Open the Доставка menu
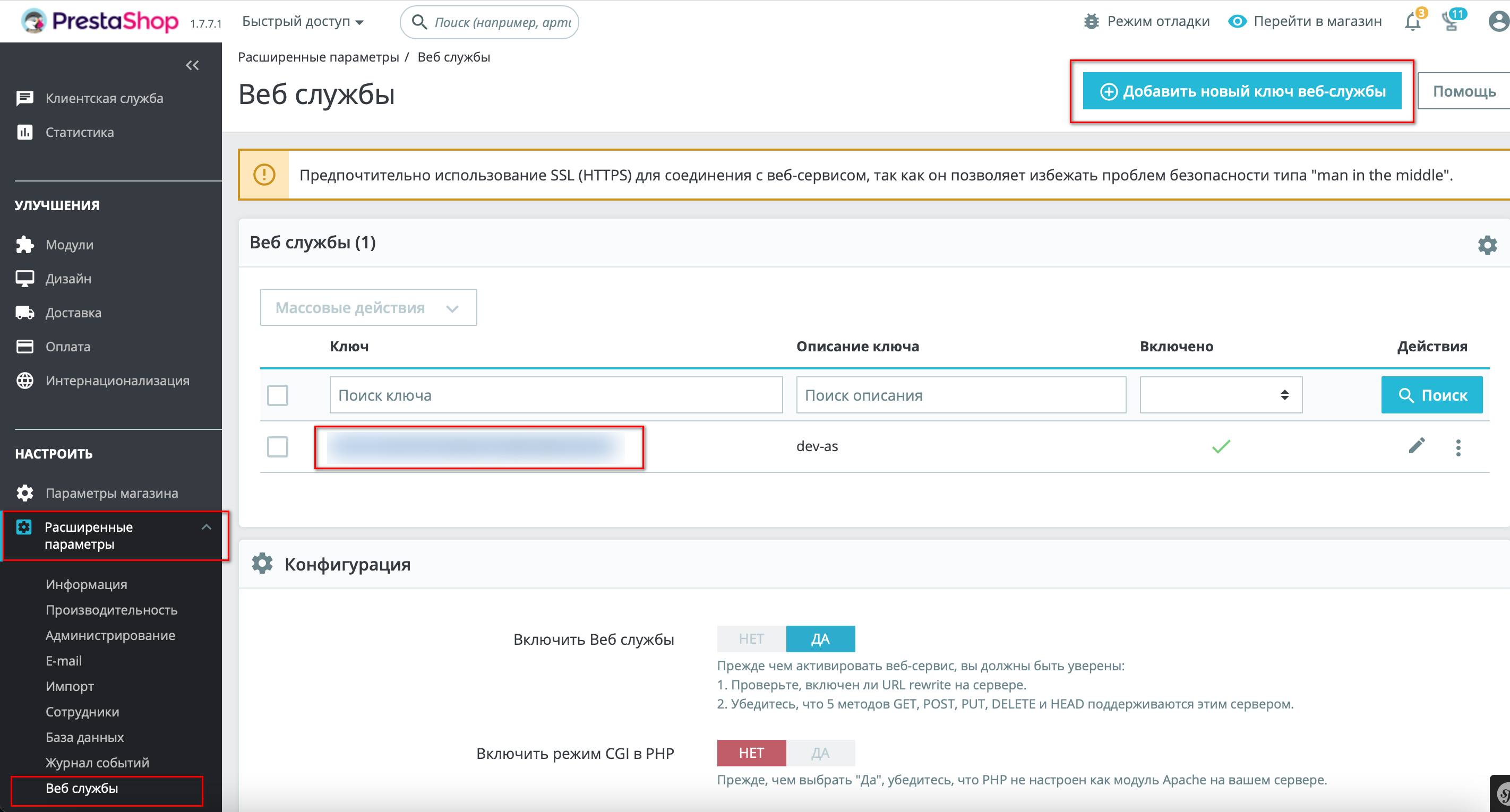This screenshot has width=1510, height=812. click(x=73, y=312)
